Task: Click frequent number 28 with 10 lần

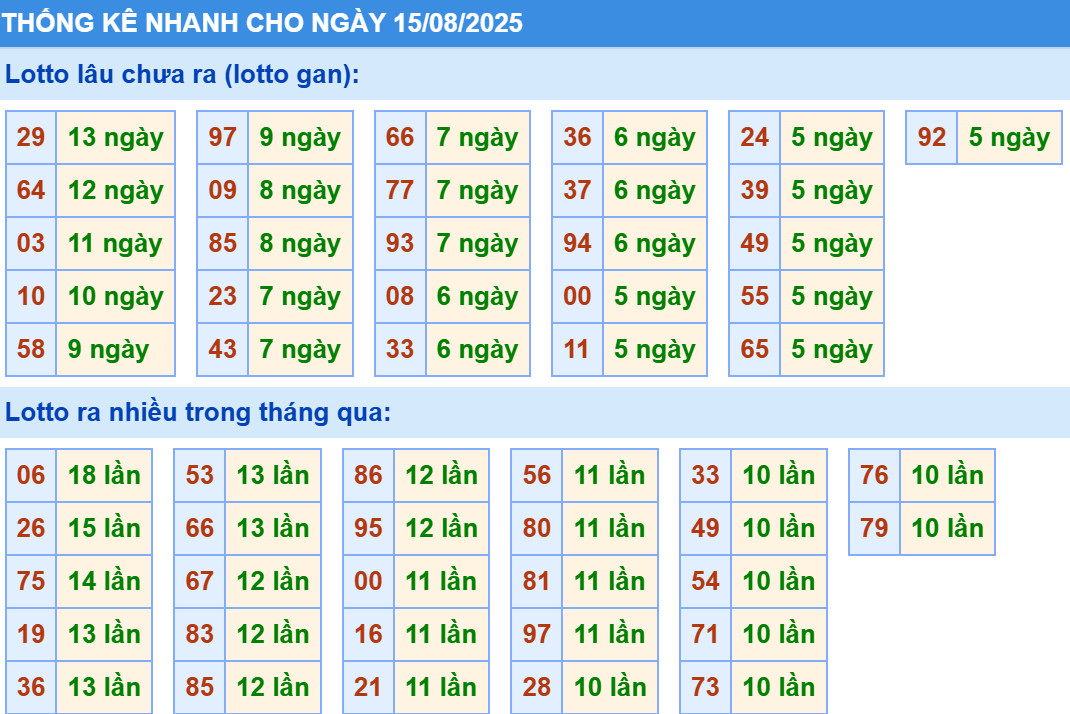Action: (535, 687)
